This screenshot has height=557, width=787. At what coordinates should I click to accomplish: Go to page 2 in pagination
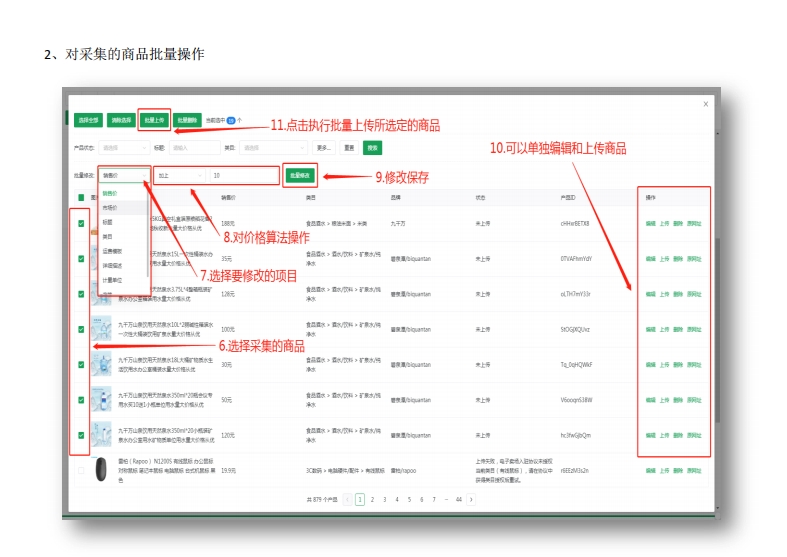pos(372,498)
